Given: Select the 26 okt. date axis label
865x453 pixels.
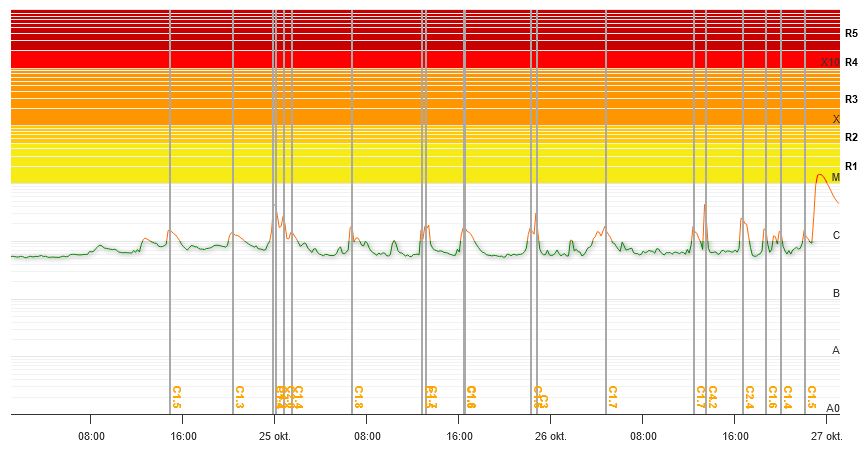Looking at the screenshot, I should pos(550,436).
